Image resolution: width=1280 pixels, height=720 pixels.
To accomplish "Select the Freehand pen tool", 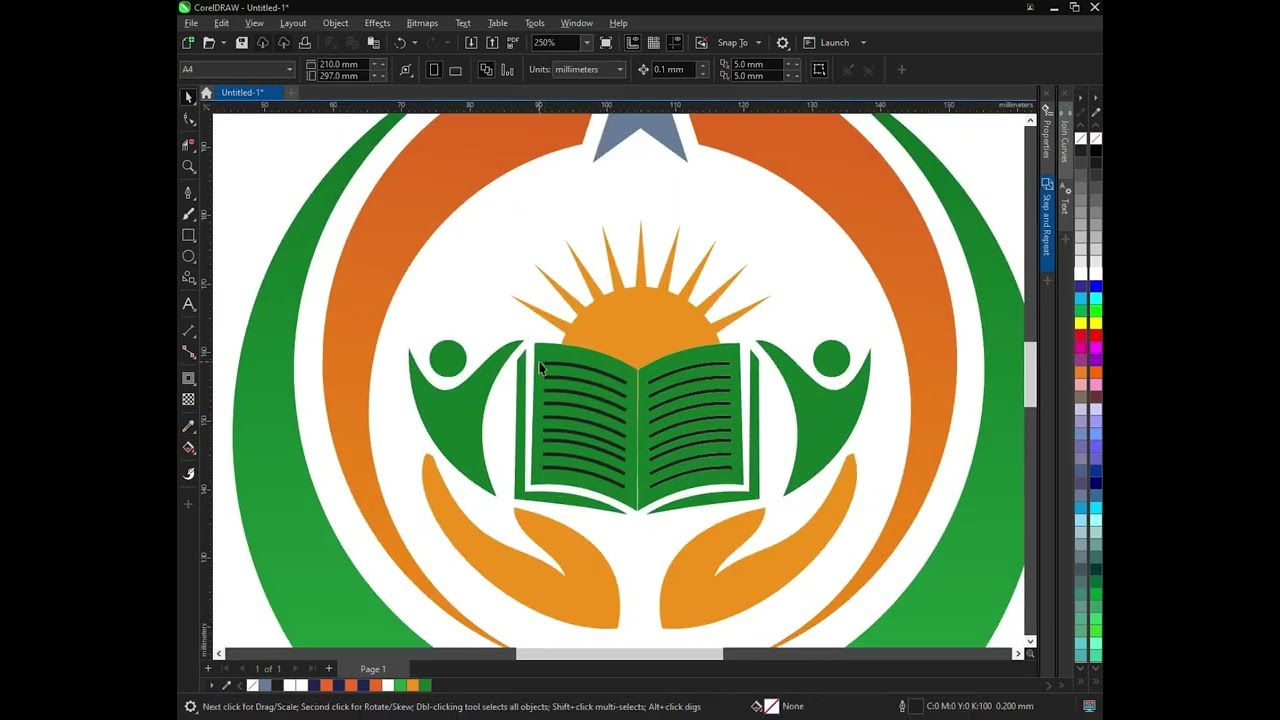I will (x=188, y=192).
